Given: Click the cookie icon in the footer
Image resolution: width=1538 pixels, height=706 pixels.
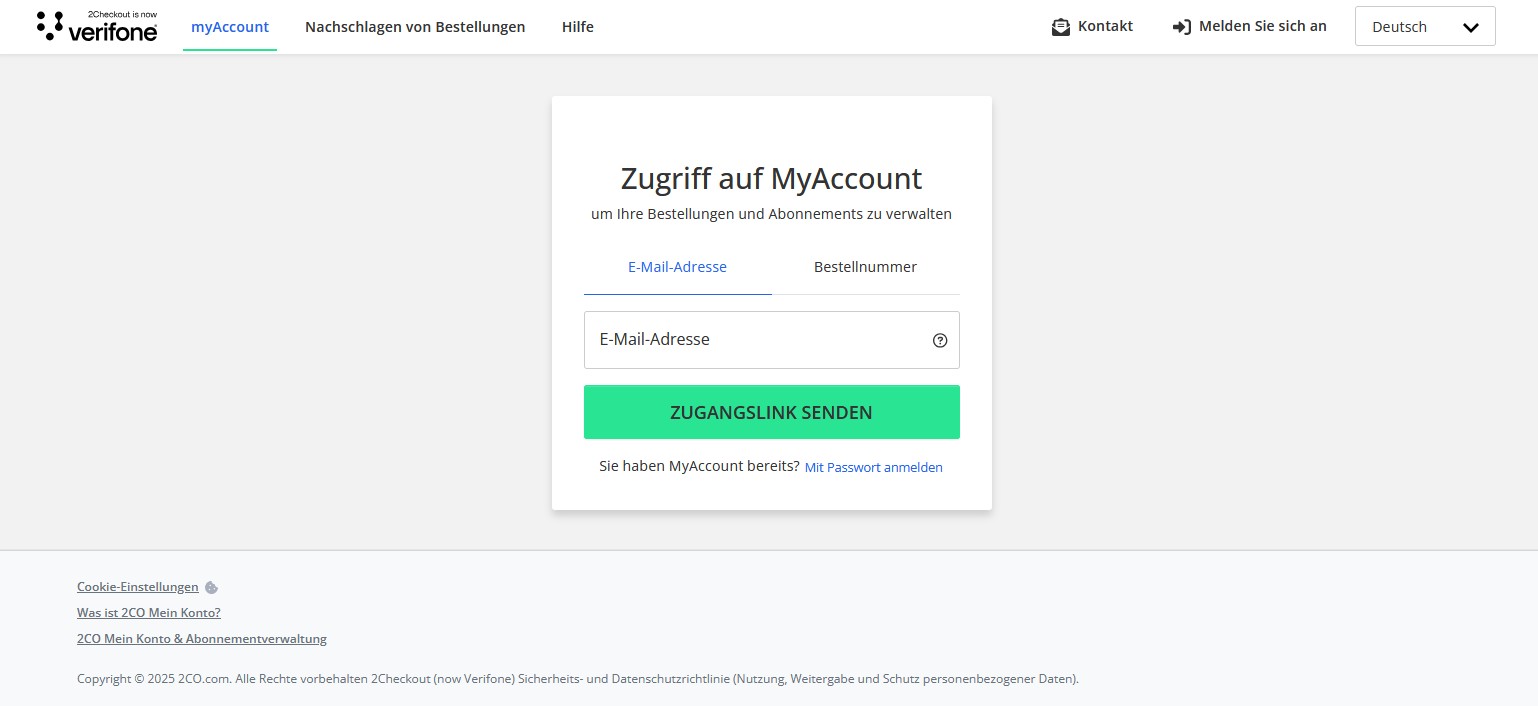Looking at the screenshot, I should (x=211, y=588).
